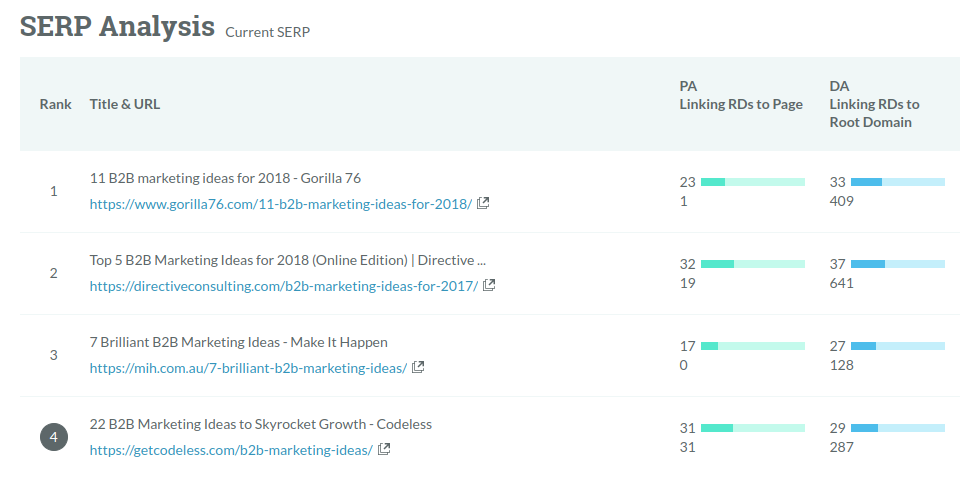This screenshot has width=969, height=478.
Task: Open external link icon beside getcodeless URL
Action: [384, 450]
